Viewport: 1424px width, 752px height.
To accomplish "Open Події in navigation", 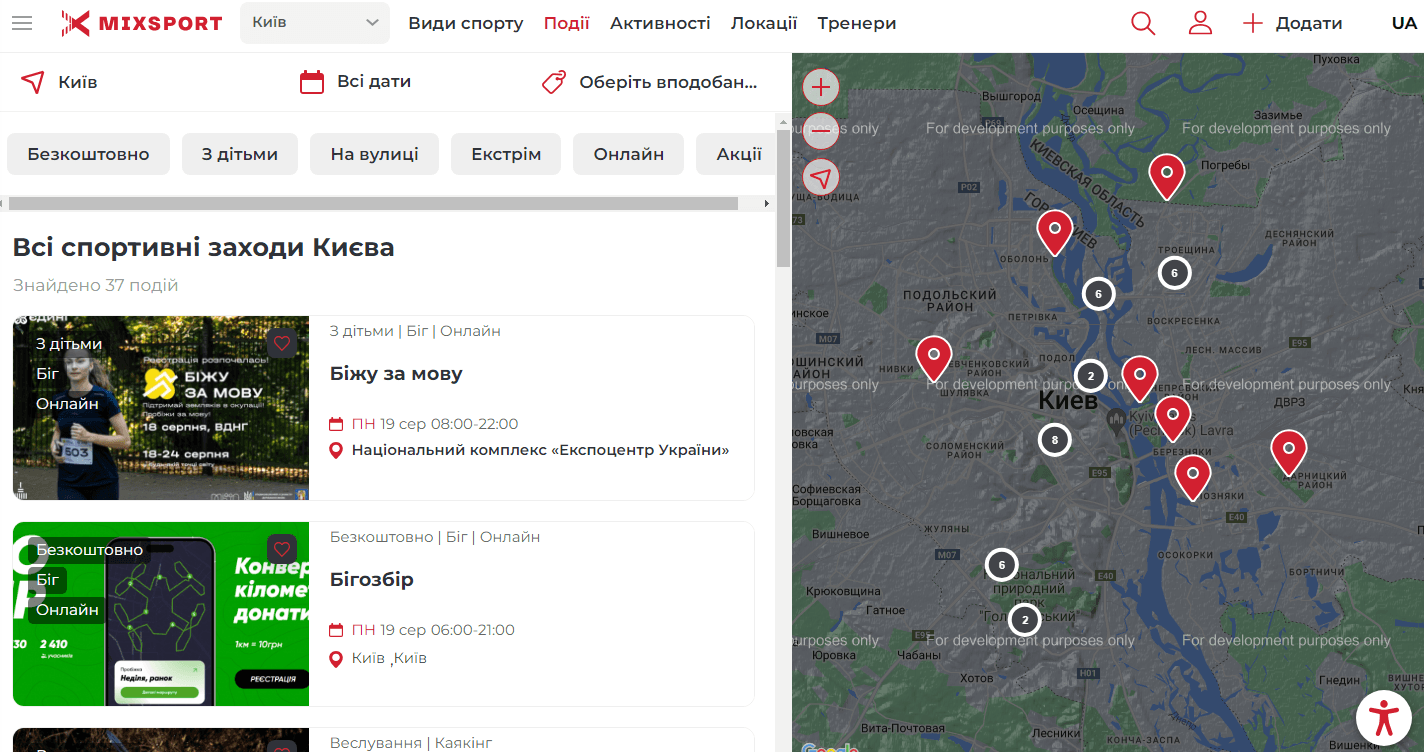I will (567, 23).
